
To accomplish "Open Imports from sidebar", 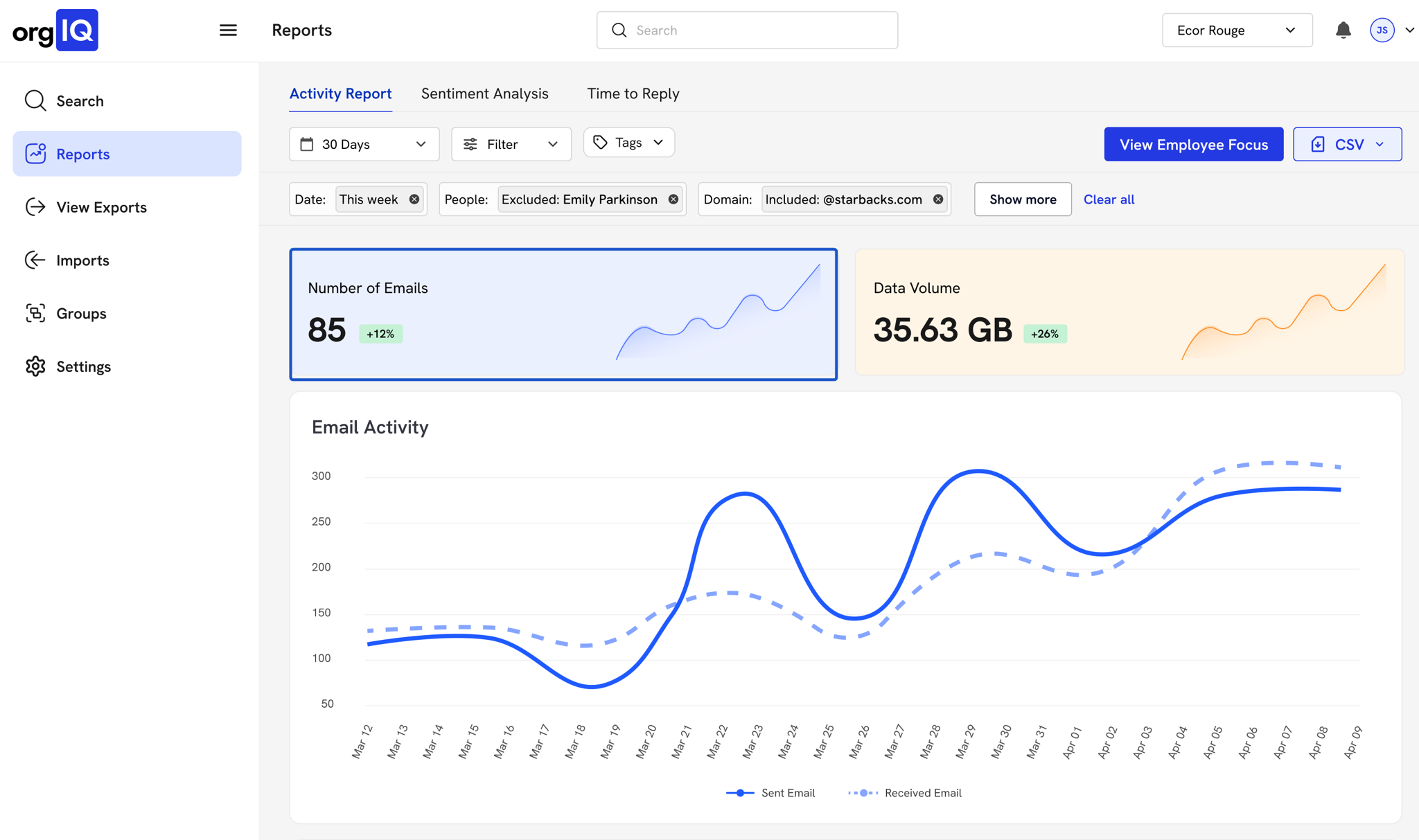I will [82, 260].
